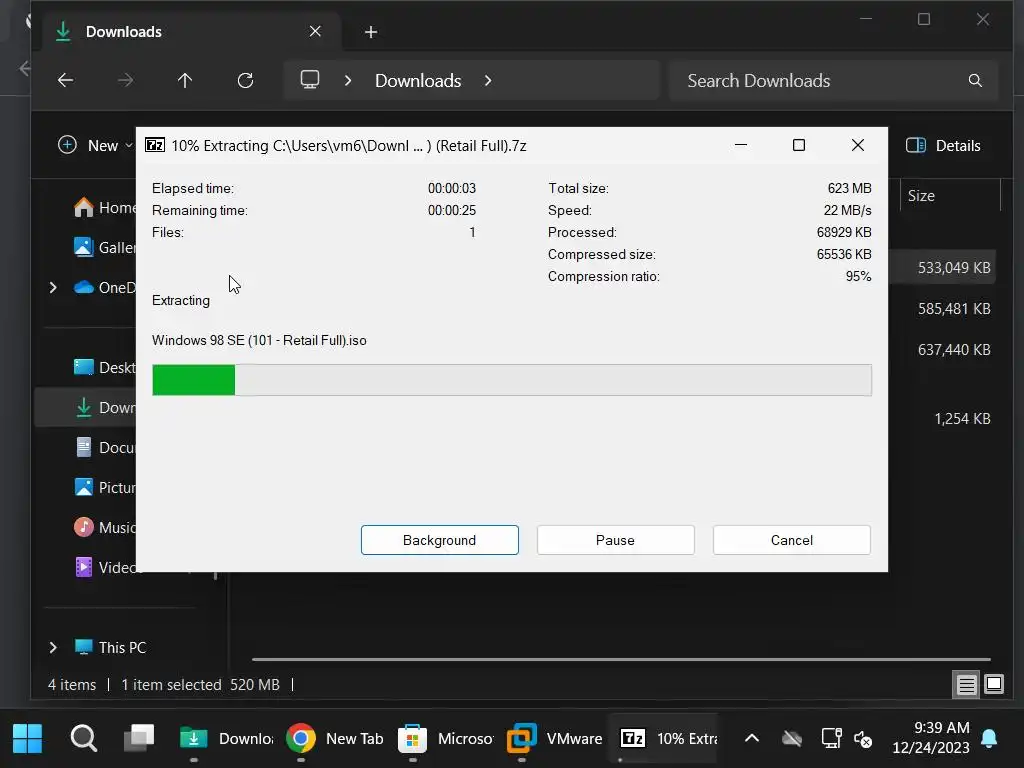This screenshot has width=1024, height=768.
Task: Open Gallery in the navigation pane
Action: [x=104, y=248]
